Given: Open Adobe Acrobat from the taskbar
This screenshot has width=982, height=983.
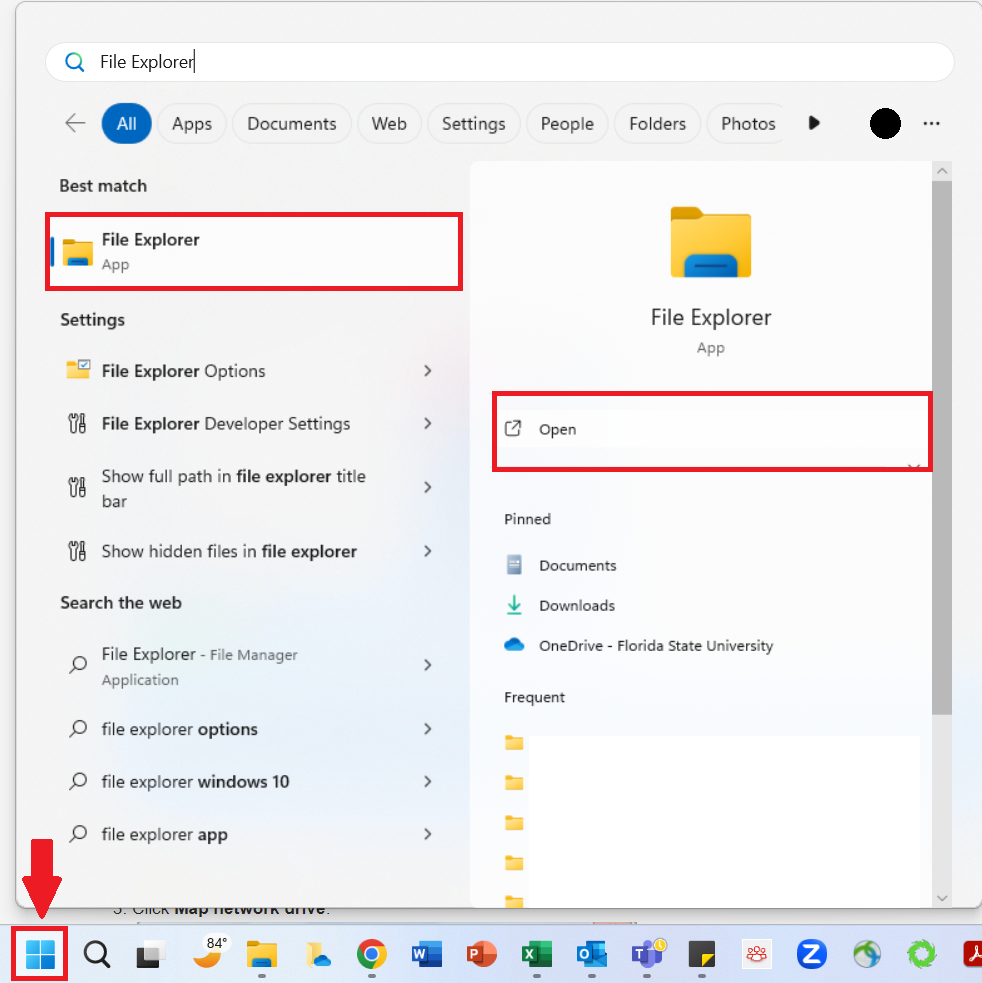Looking at the screenshot, I should coord(975,954).
